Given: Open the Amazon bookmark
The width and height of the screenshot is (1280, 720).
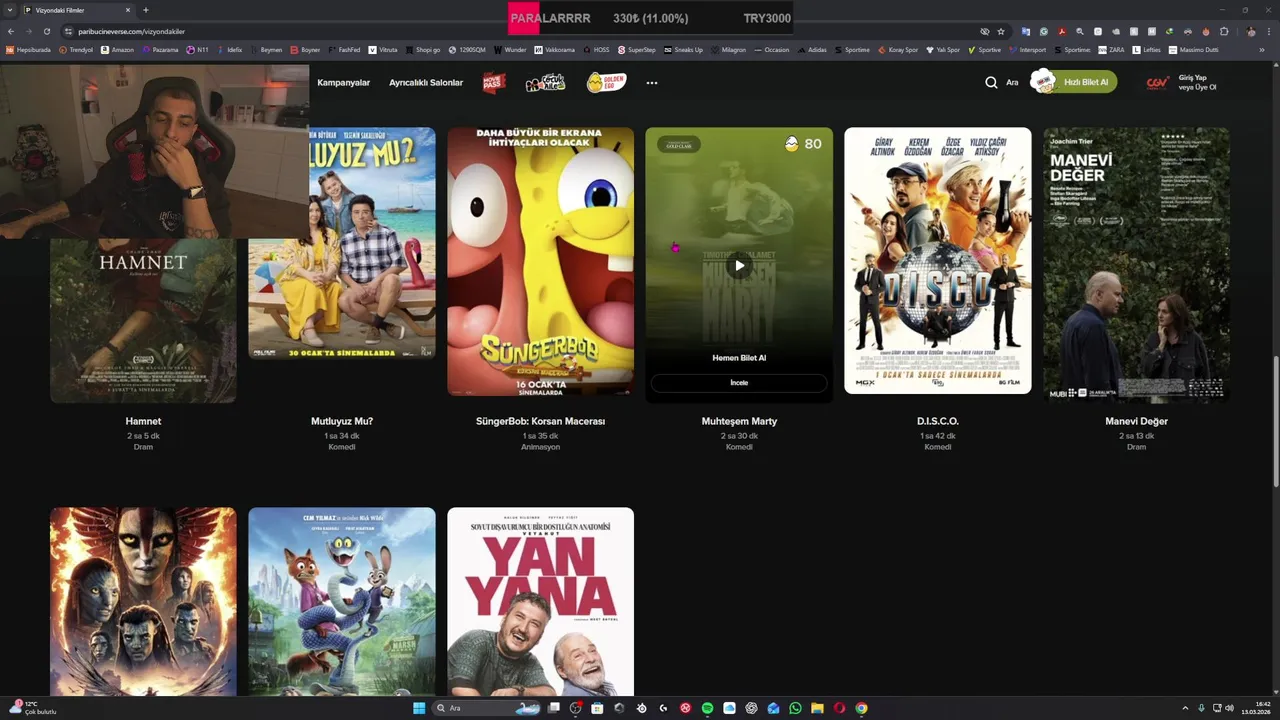Looking at the screenshot, I should (118, 49).
